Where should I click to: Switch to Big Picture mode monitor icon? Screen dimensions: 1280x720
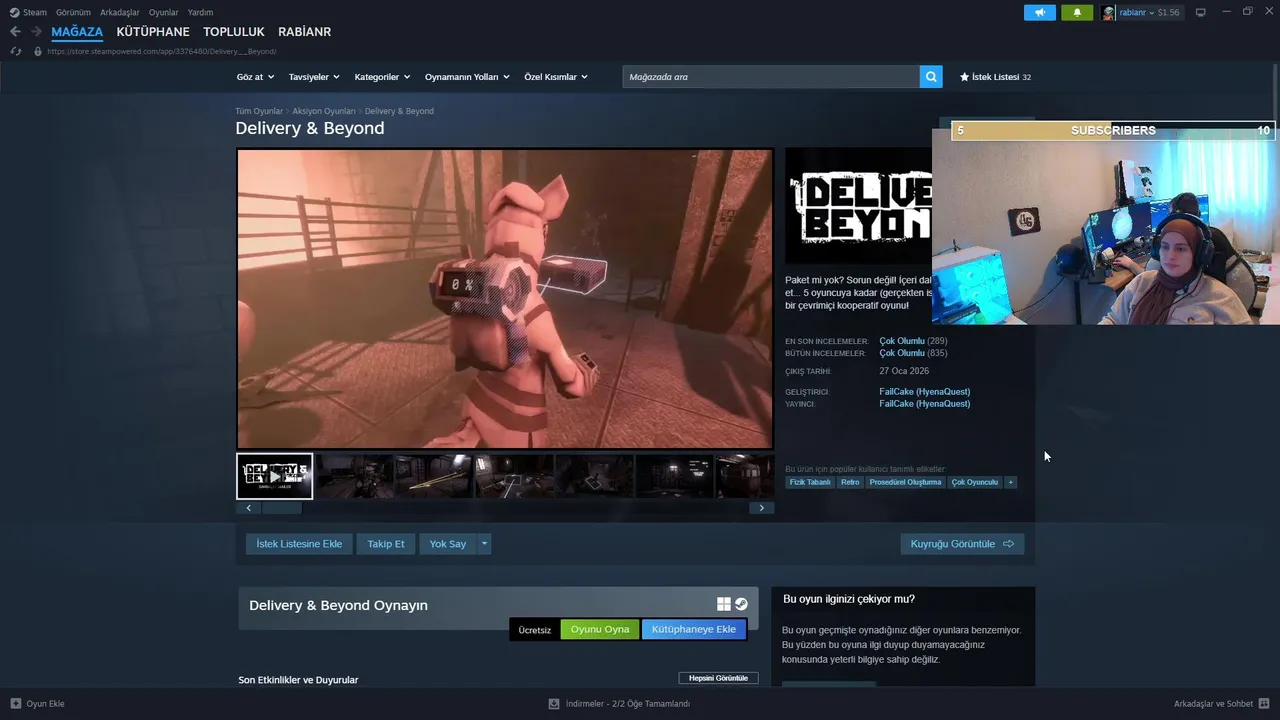tap(1201, 12)
